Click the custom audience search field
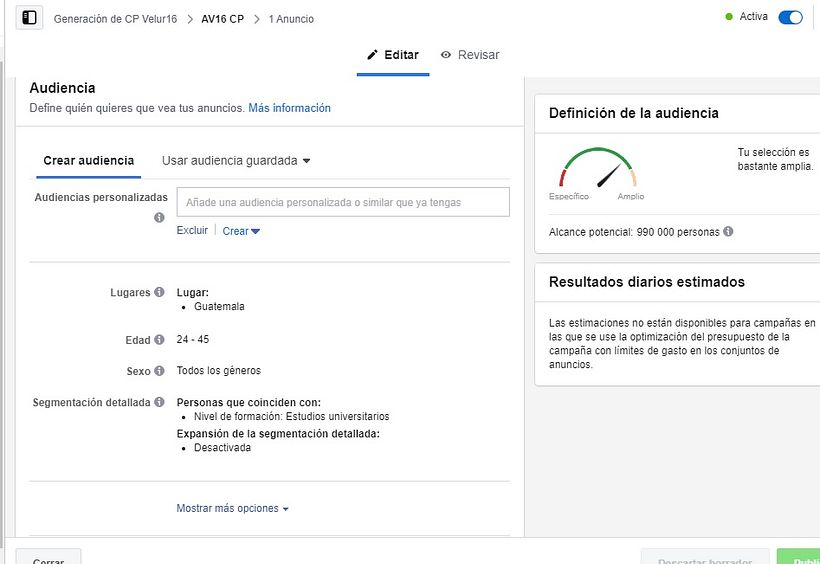The height and width of the screenshot is (564, 820). pyautogui.click(x=343, y=202)
